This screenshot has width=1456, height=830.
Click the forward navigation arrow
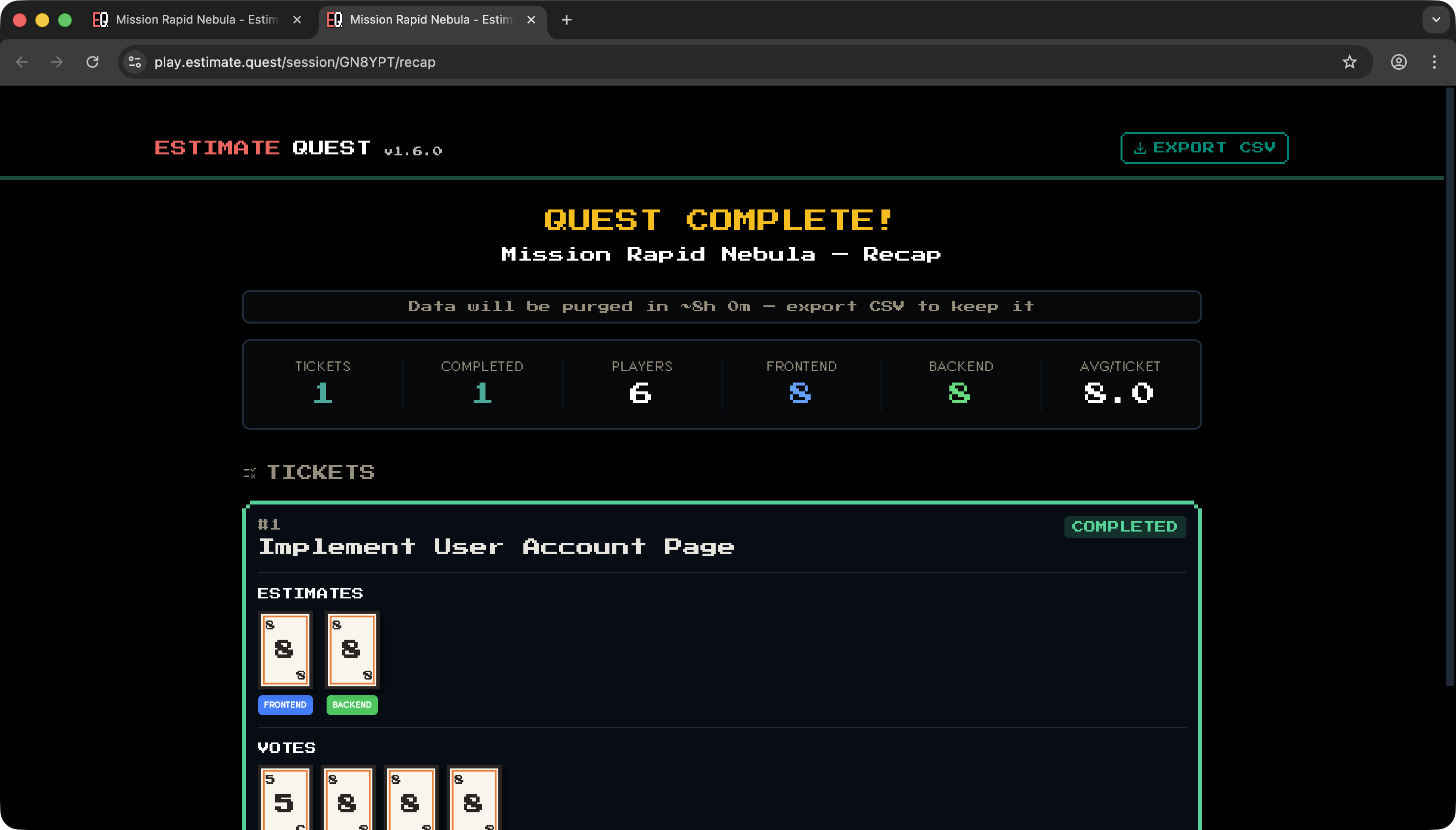click(57, 62)
